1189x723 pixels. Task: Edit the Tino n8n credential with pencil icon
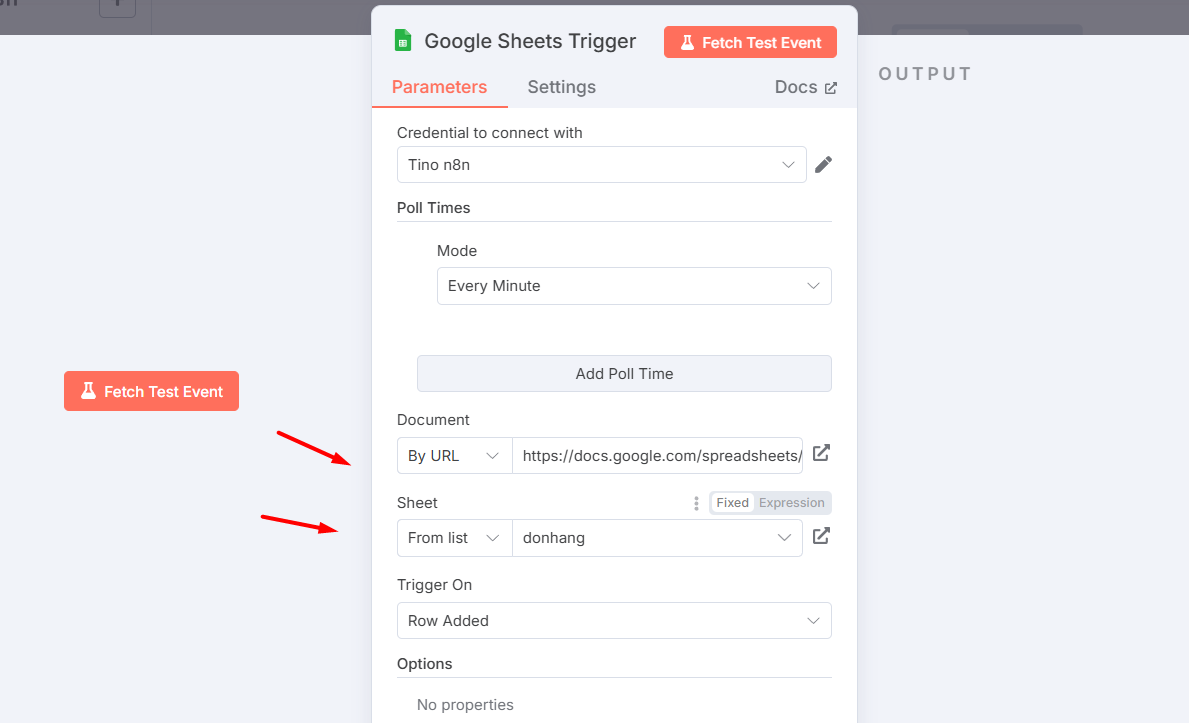click(823, 165)
